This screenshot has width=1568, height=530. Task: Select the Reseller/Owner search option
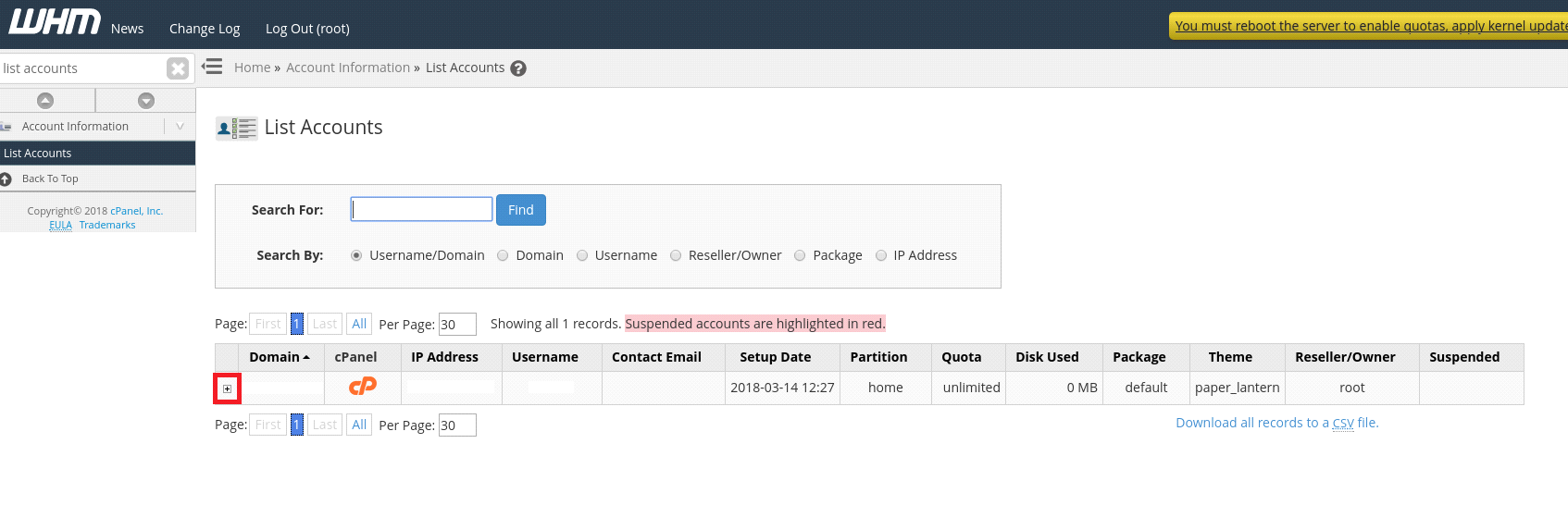pyautogui.click(x=676, y=255)
